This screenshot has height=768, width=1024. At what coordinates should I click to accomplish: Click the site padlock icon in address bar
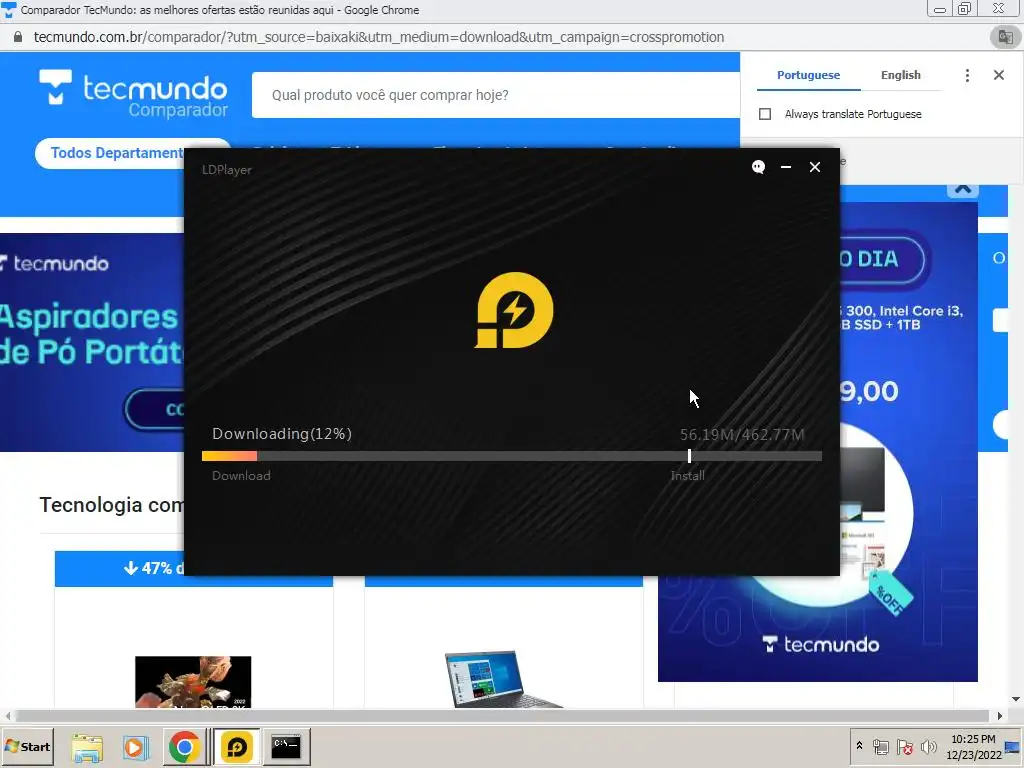coord(18,37)
